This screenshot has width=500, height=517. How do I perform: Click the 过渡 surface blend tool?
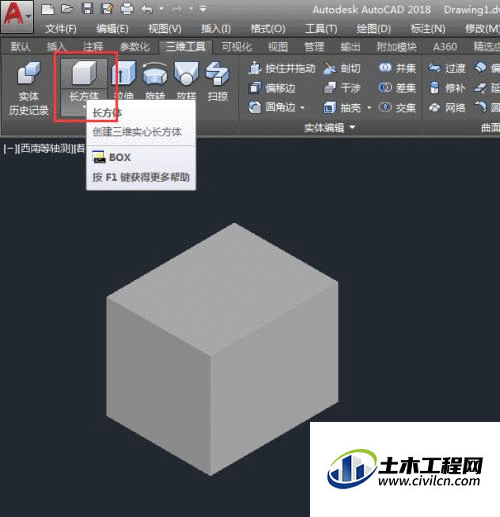pos(447,69)
